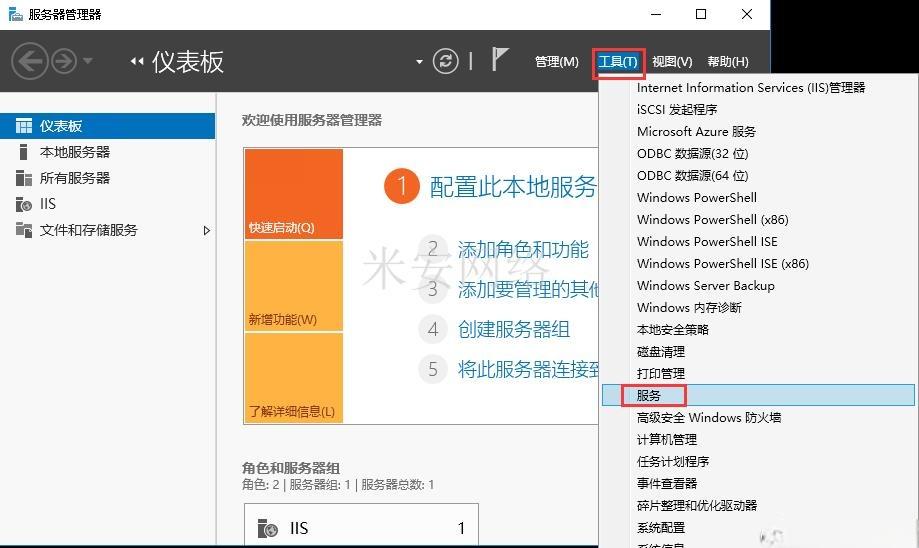Expand the 文件和存储服务 arrow
Screen dimensions: 919x548
click(x=206, y=230)
